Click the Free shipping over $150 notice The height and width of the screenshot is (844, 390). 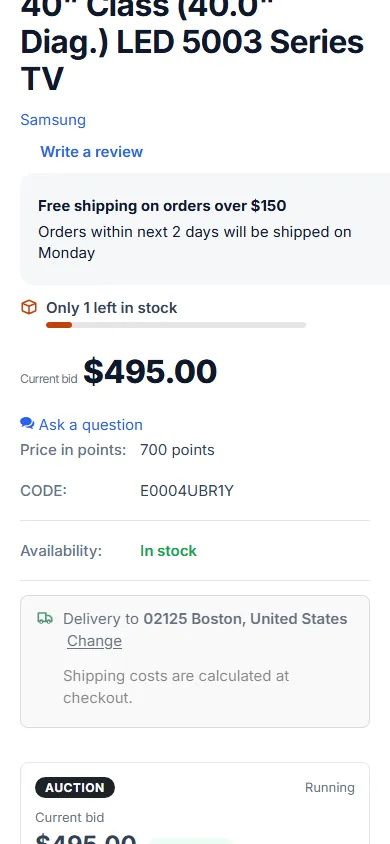pos(162,206)
